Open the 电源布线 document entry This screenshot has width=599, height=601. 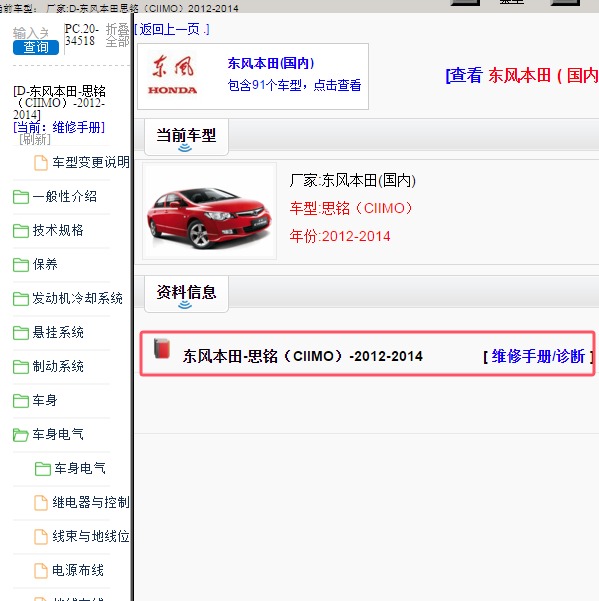[x=78, y=570]
